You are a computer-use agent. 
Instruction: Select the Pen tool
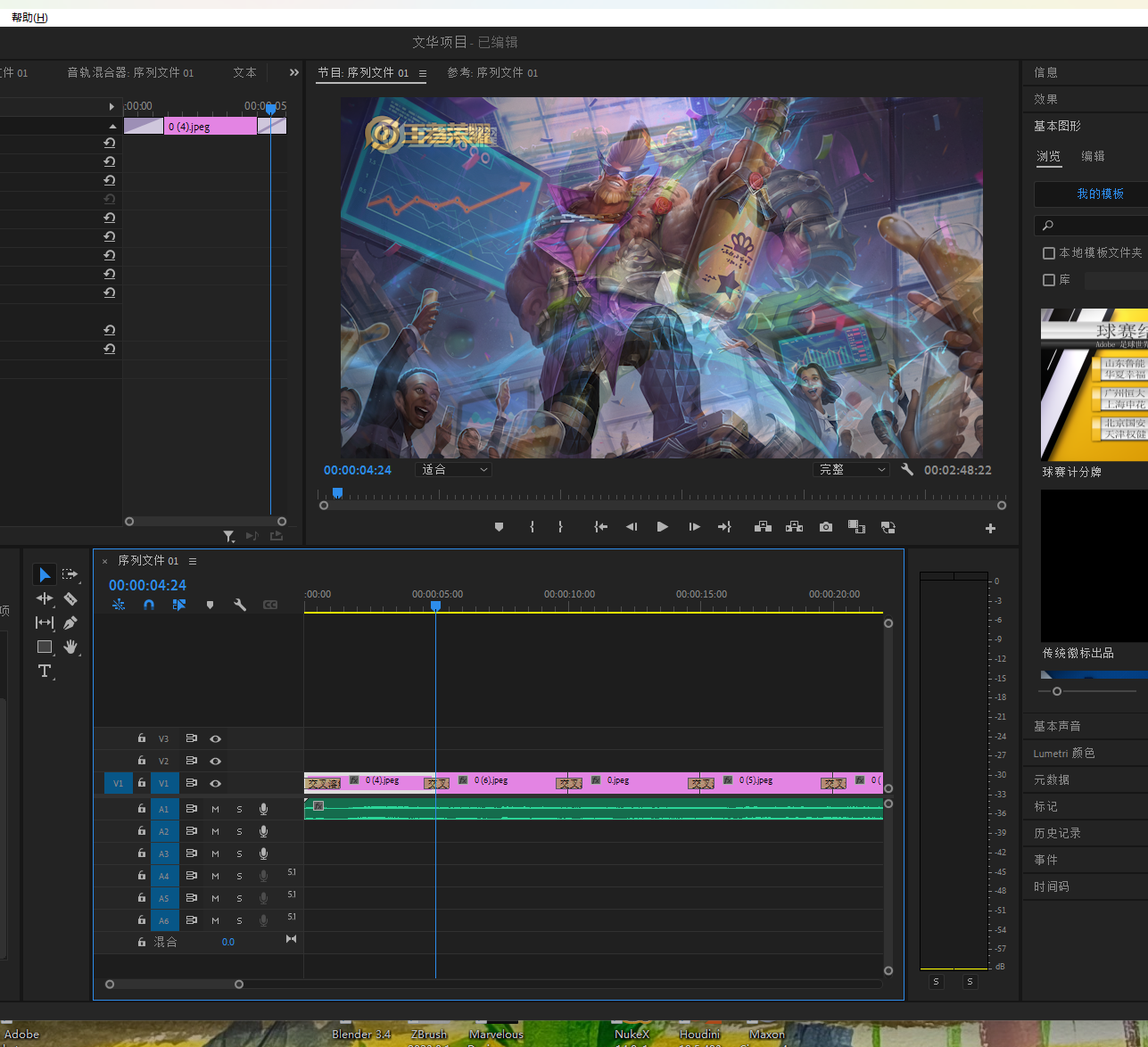click(x=70, y=622)
